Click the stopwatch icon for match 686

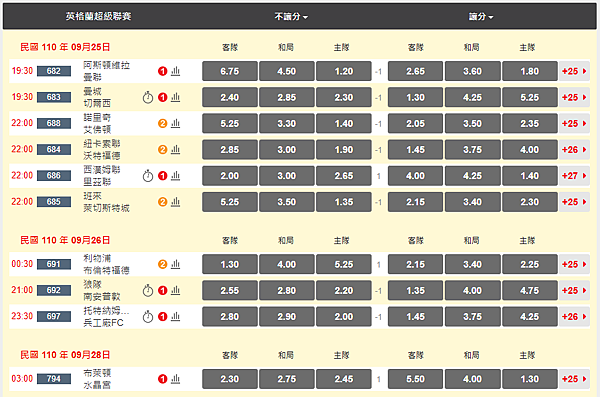pos(148,176)
